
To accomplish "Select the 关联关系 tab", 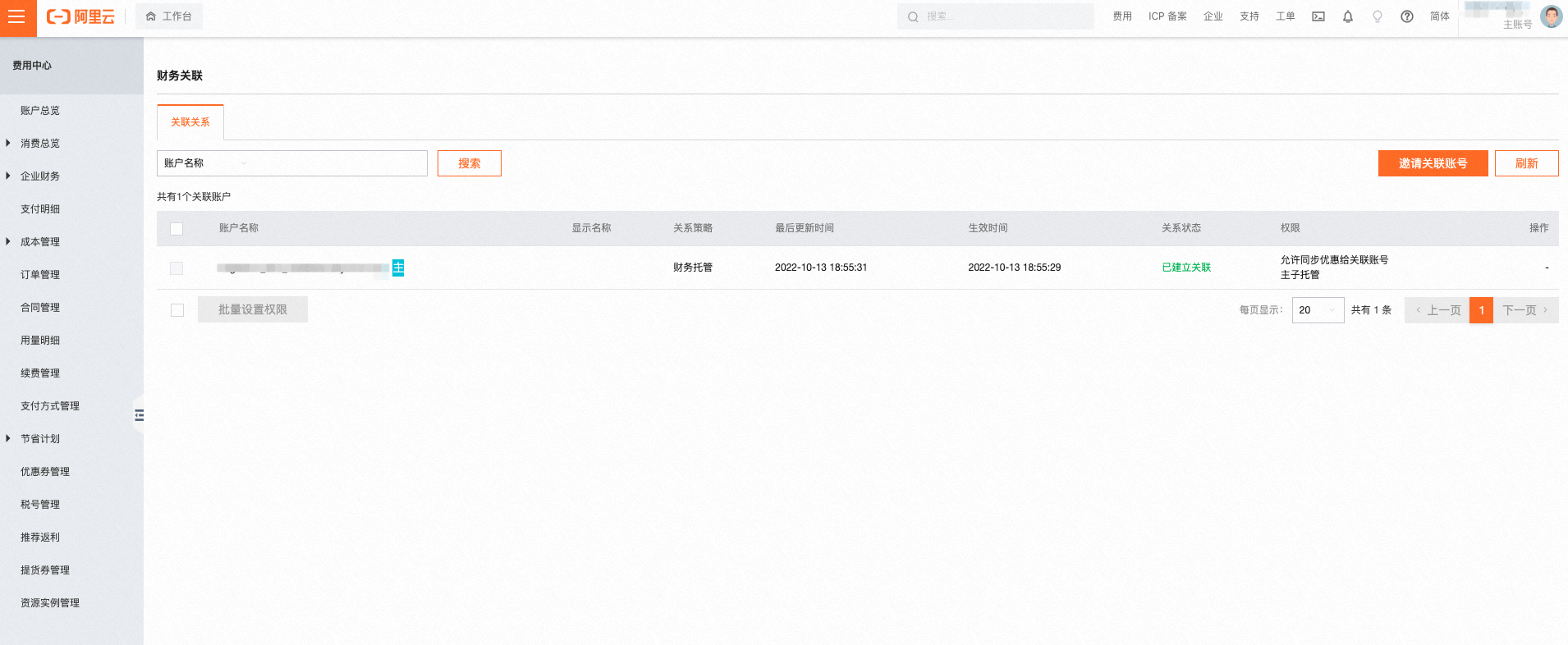I will coord(190,122).
